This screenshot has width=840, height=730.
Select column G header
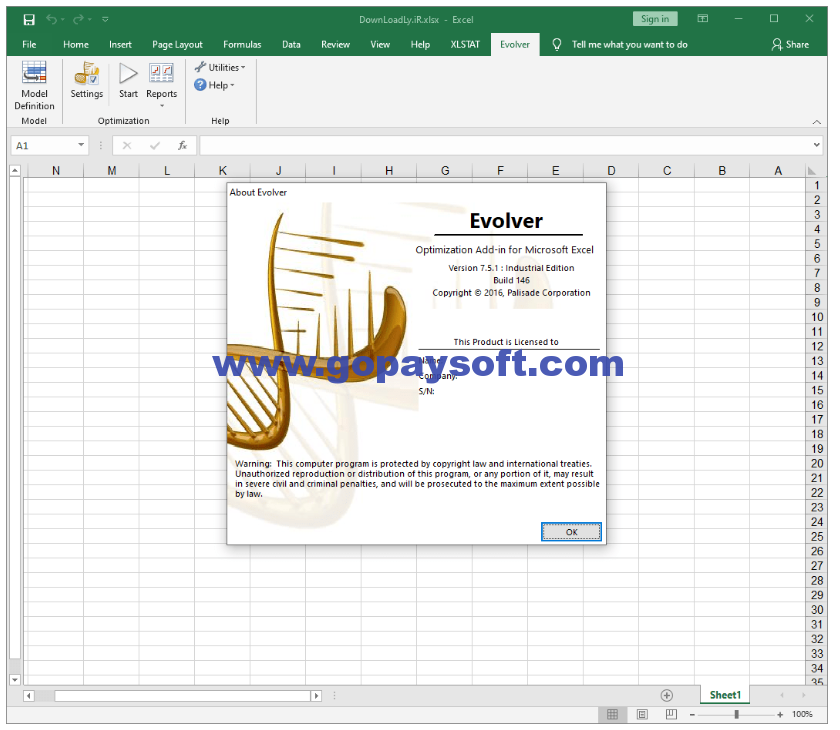[x=445, y=171]
